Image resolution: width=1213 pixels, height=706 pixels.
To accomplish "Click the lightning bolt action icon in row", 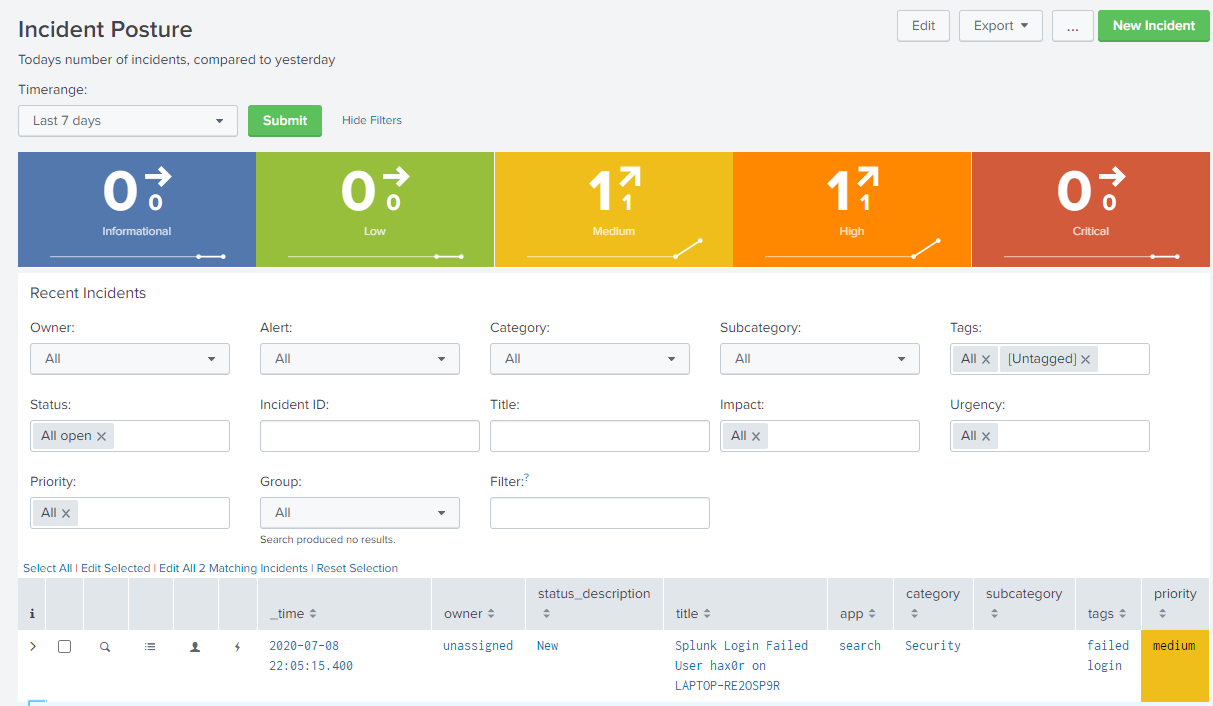I will [237, 647].
